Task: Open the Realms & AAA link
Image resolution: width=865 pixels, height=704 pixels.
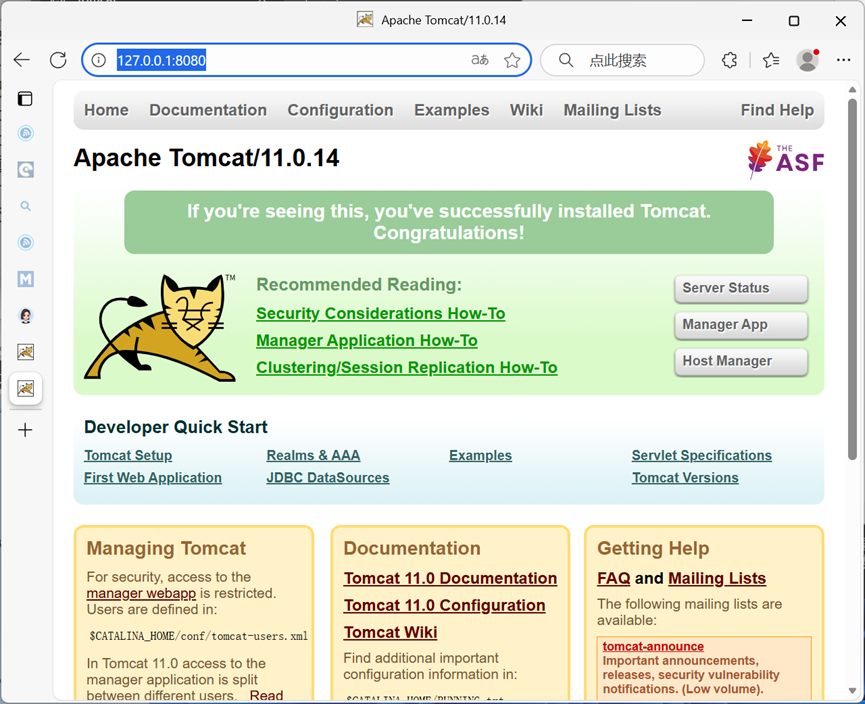Action: 313,455
